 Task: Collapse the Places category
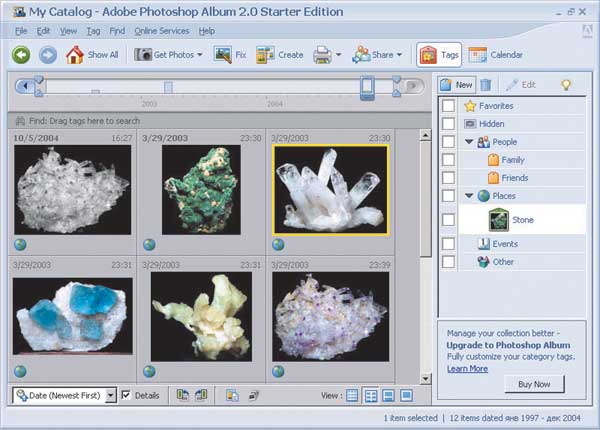tap(469, 195)
